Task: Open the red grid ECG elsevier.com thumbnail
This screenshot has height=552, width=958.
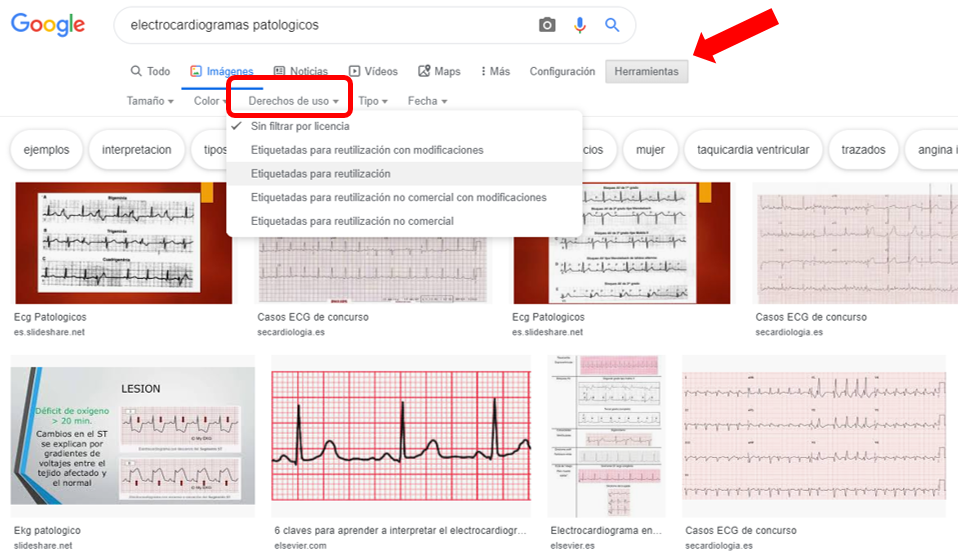Action: coord(401,435)
